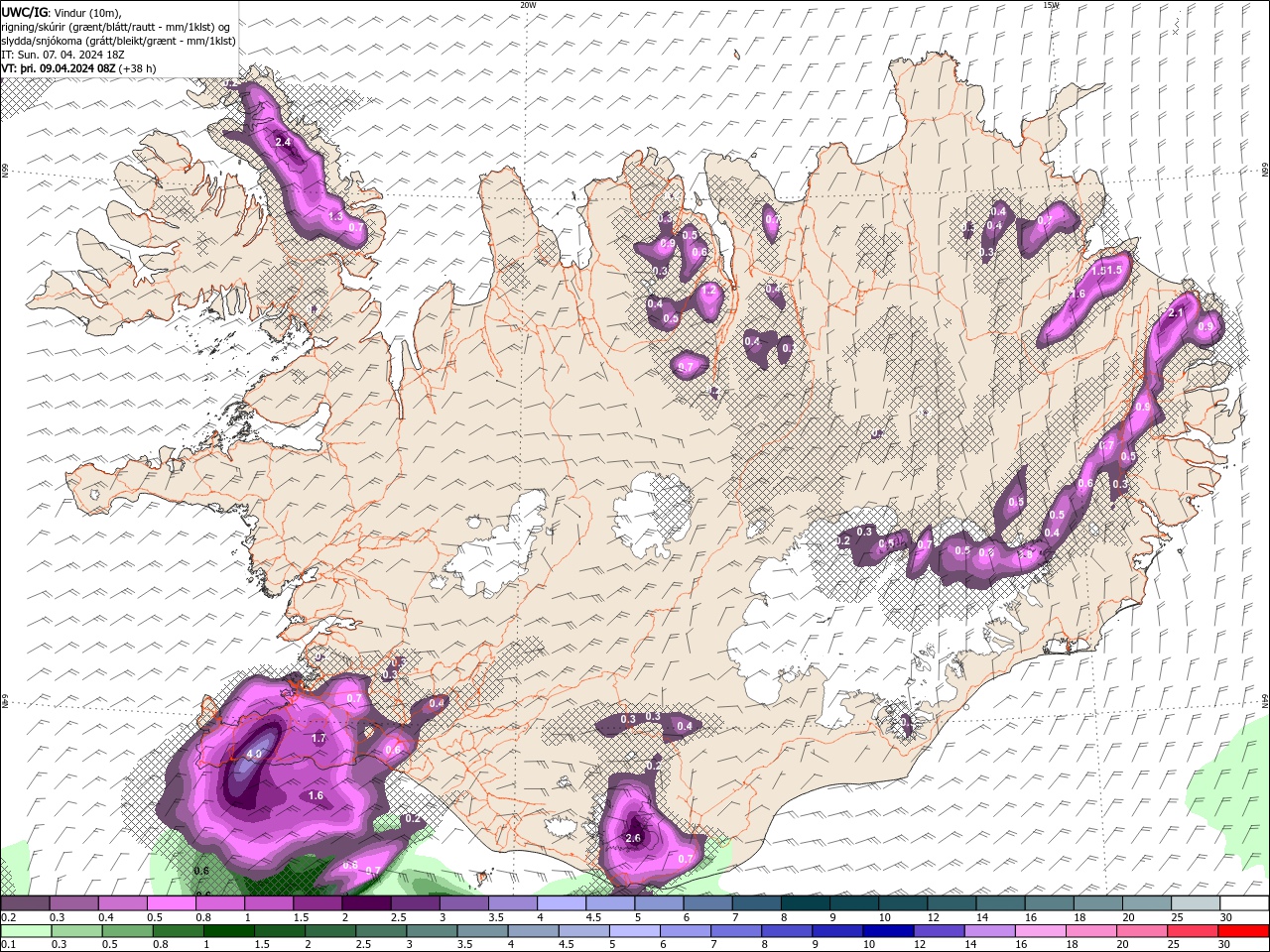
Task: Click dark teal swatch between 8 and 9, upper legend
Action: coord(806,903)
